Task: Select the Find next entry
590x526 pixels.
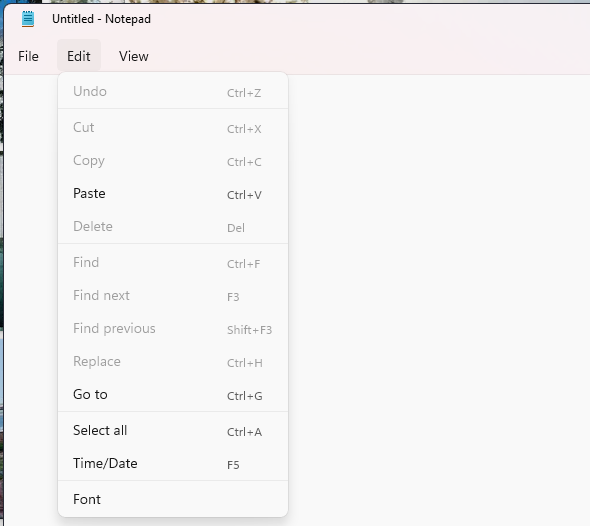Action: pos(173,296)
